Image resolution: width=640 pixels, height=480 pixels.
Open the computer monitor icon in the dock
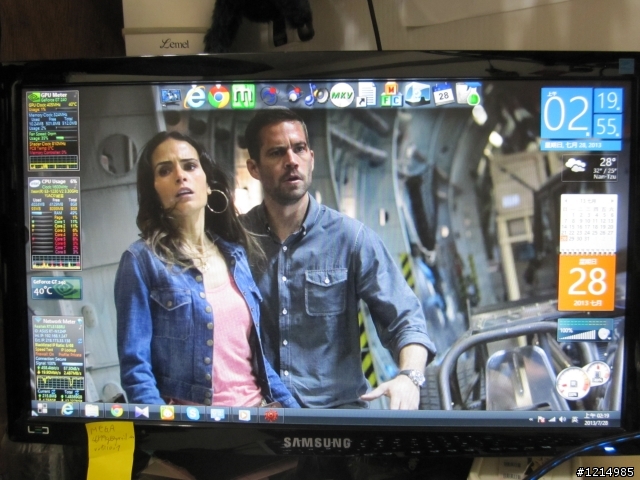pyautogui.click(x=171, y=97)
